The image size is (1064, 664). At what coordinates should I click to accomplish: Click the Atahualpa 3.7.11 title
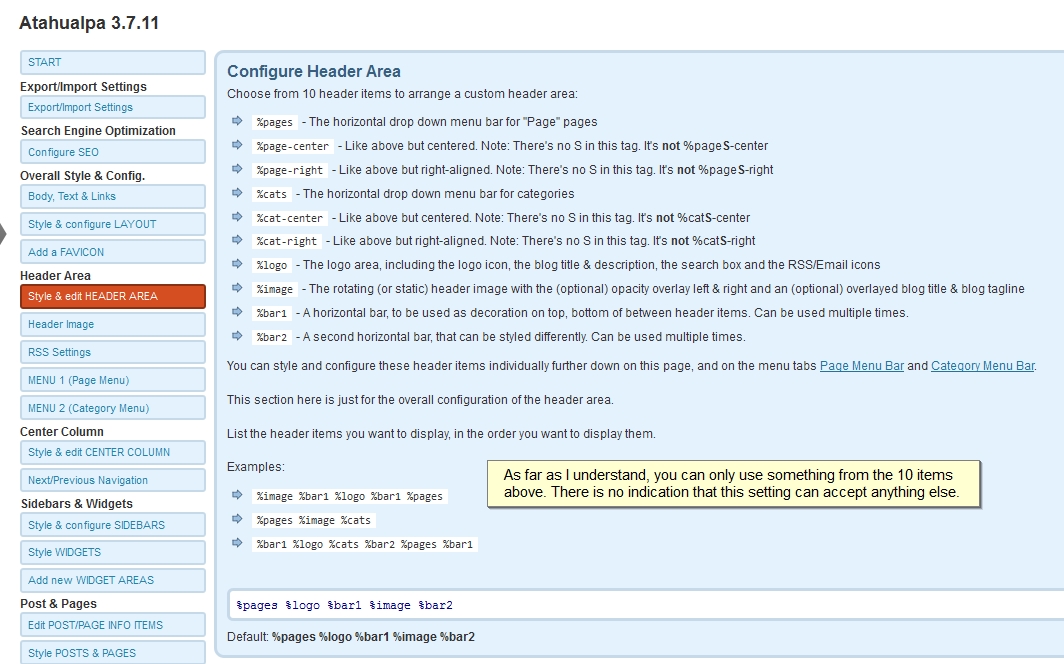pos(89,23)
